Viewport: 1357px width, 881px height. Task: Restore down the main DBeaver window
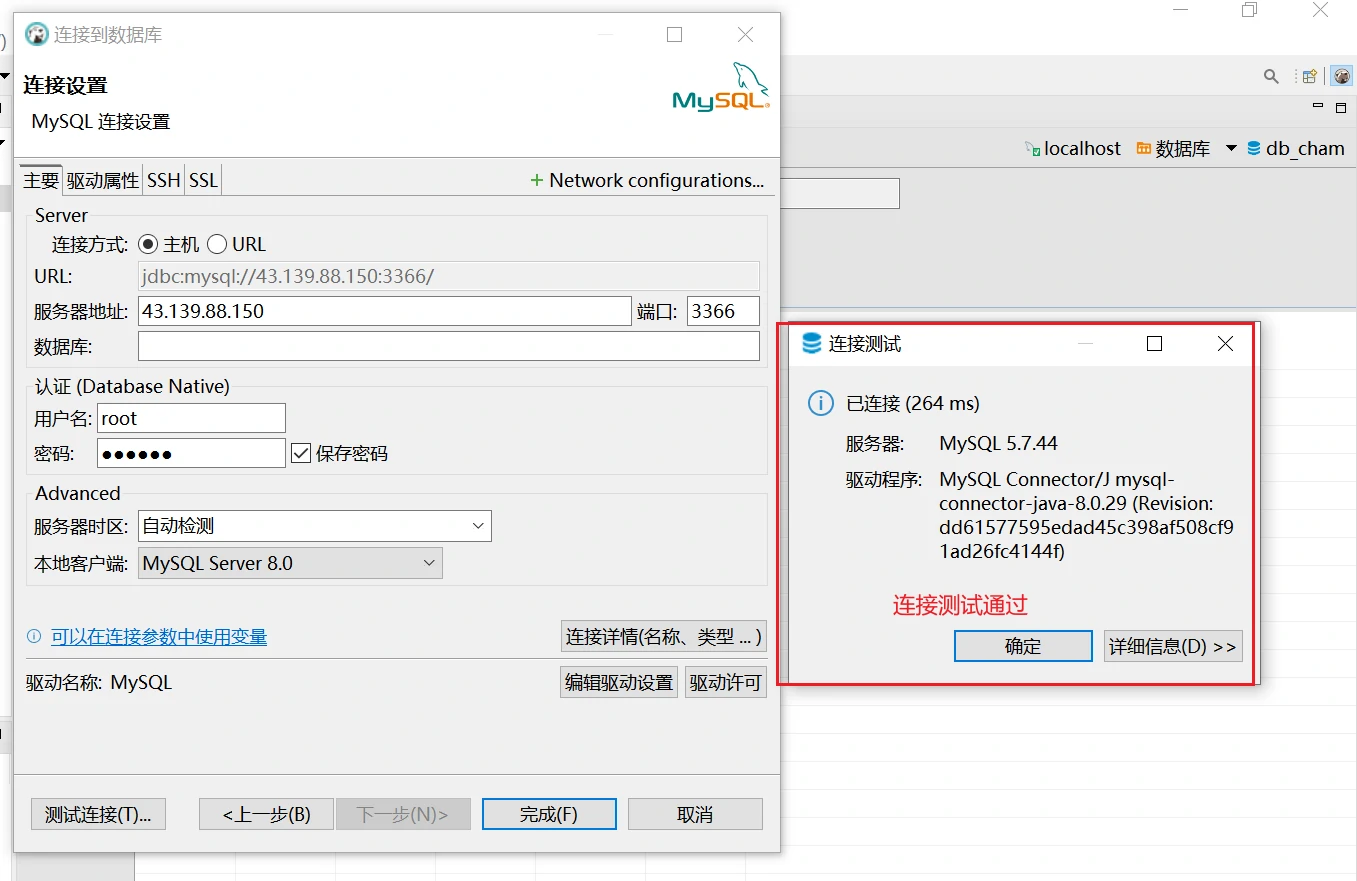1249,10
